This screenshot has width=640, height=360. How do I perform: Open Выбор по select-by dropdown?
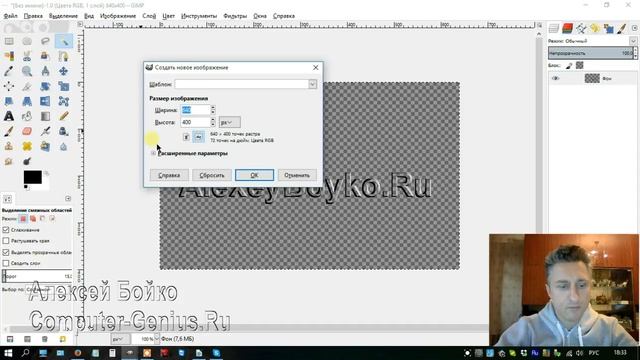49,289
